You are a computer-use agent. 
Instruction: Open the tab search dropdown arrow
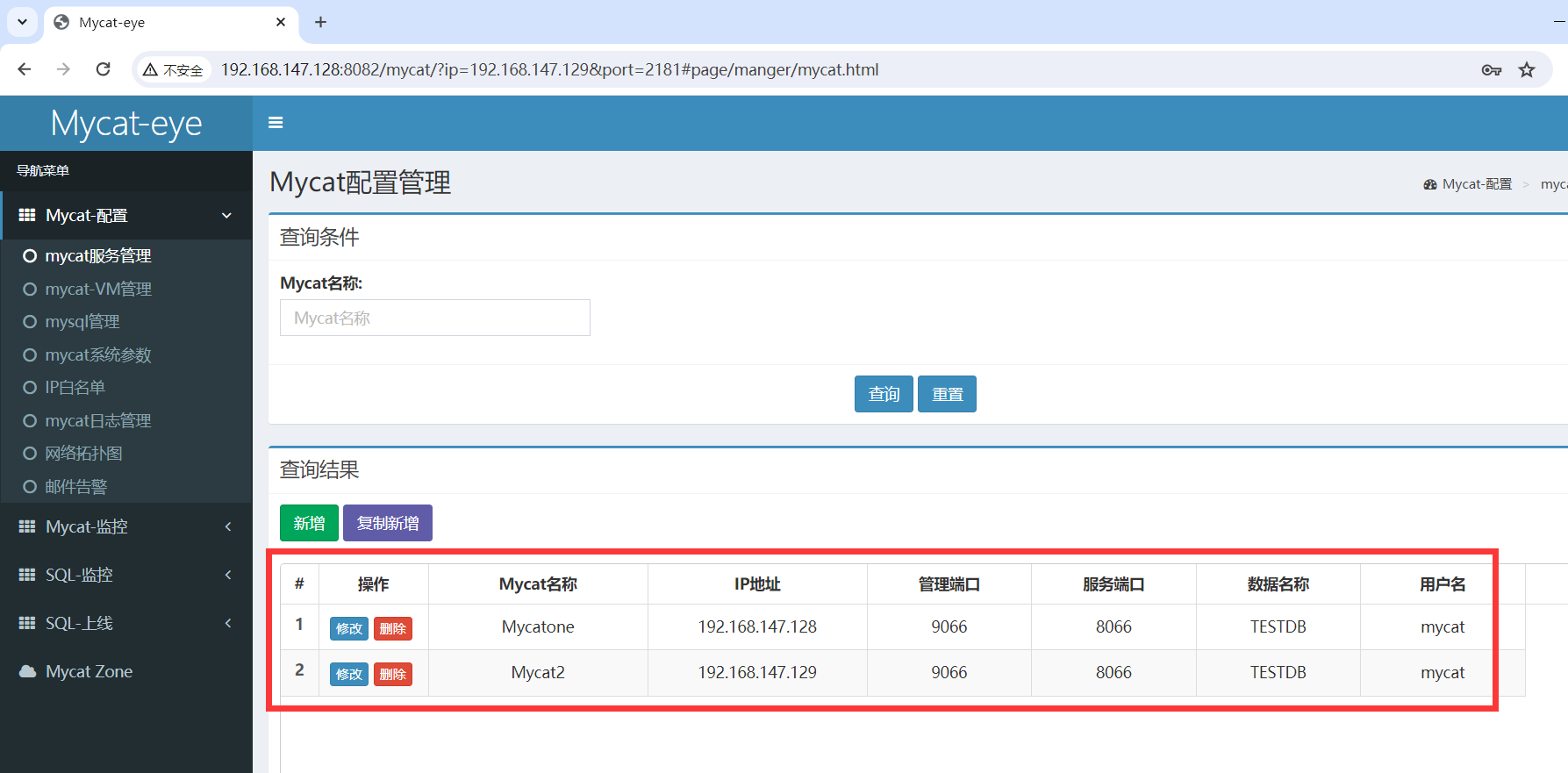click(x=22, y=22)
